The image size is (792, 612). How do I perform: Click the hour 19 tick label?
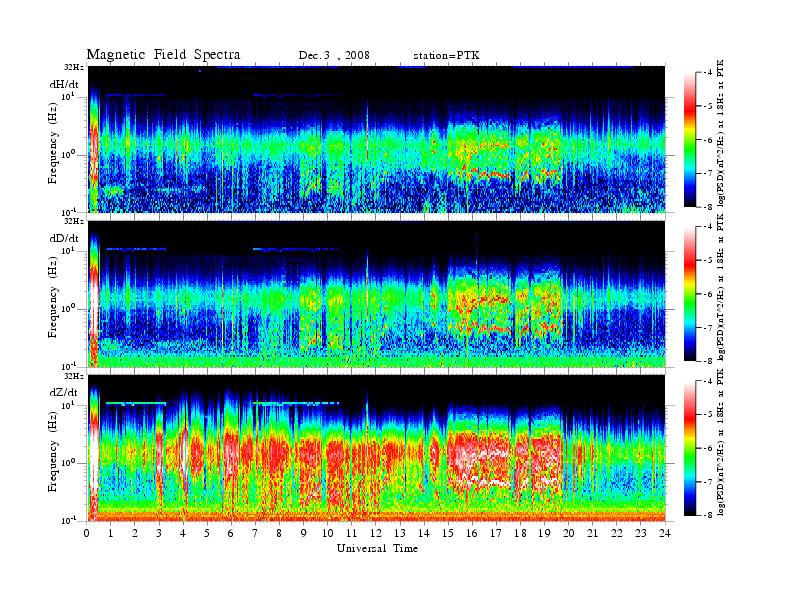click(x=544, y=533)
